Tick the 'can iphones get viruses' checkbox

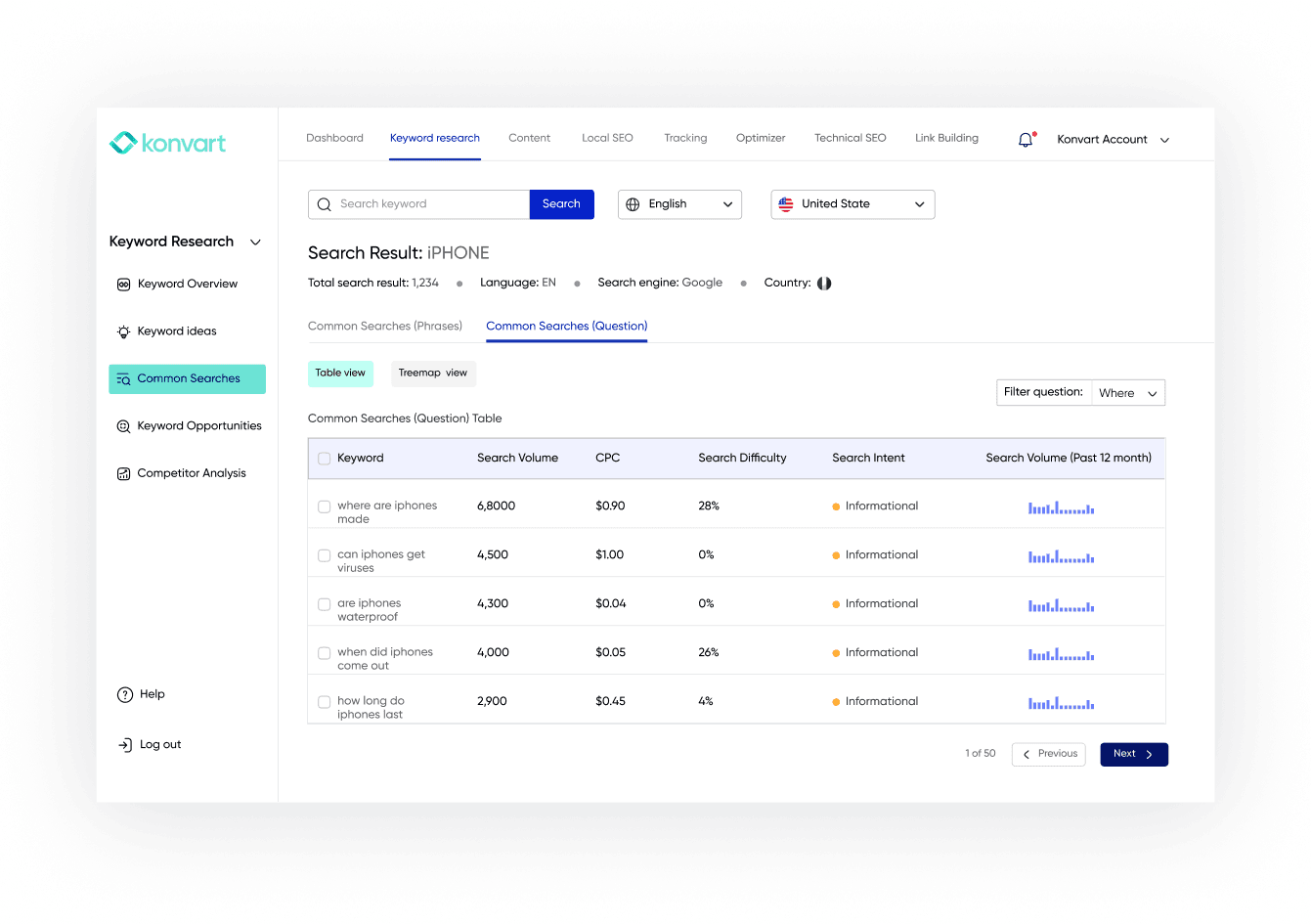(324, 555)
